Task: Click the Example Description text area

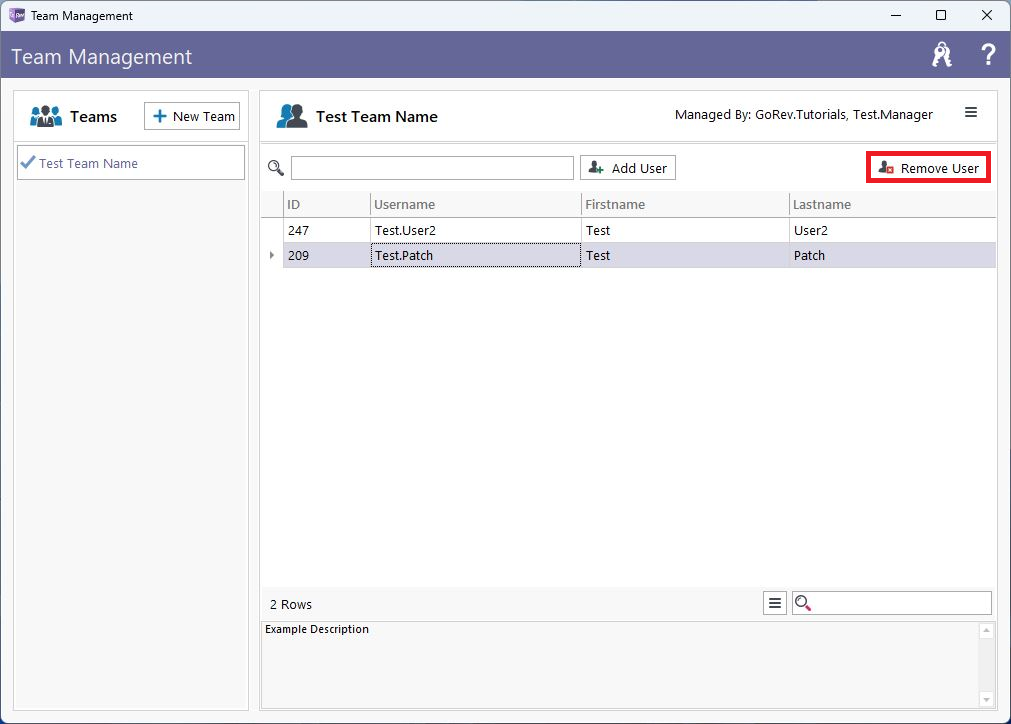Action: (620, 665)
